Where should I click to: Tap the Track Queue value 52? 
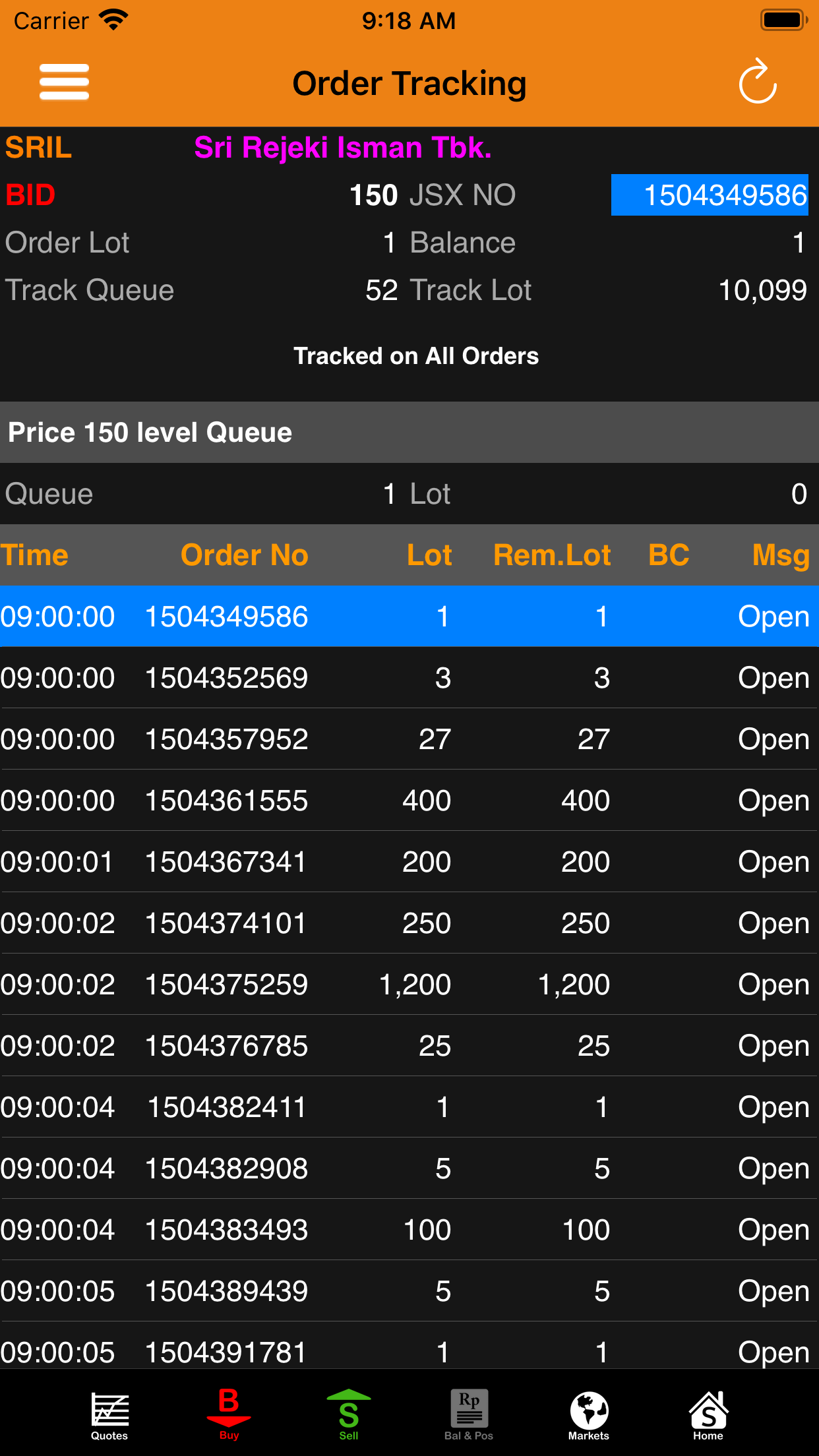pyautogui.click(x=382, y=290)
